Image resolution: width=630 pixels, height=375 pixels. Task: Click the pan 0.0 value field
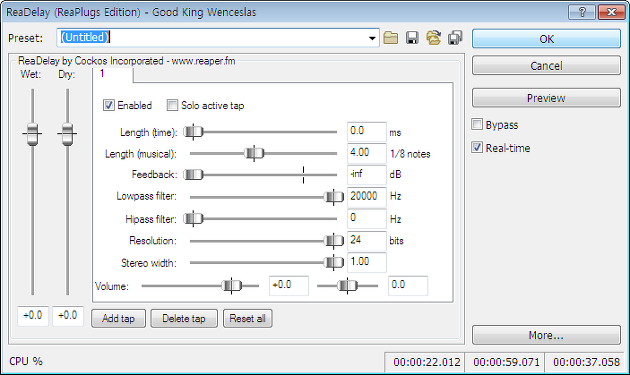pos(408,286)
